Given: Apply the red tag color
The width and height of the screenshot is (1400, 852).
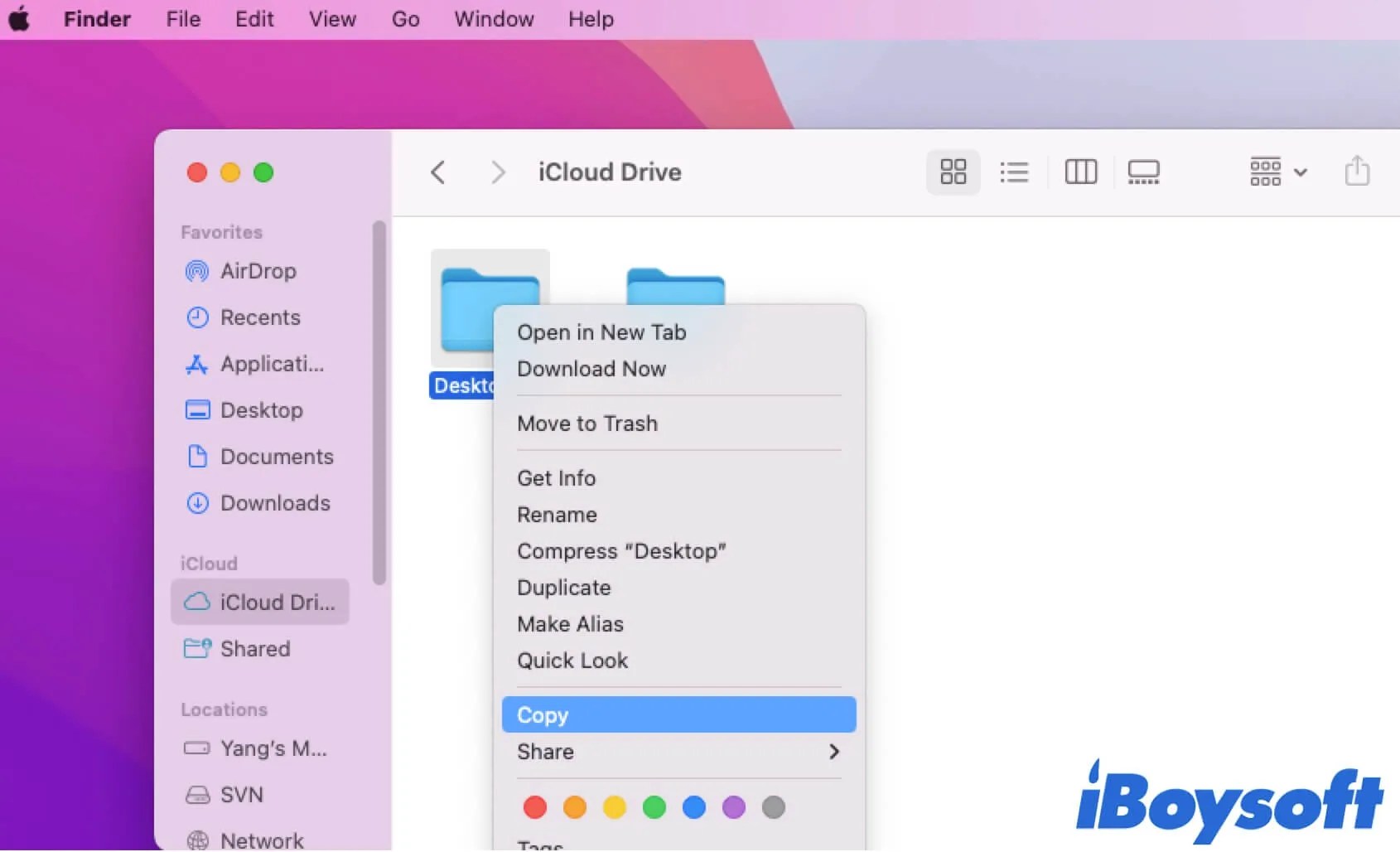Looking at the screenshot, I should coord(535,807).
